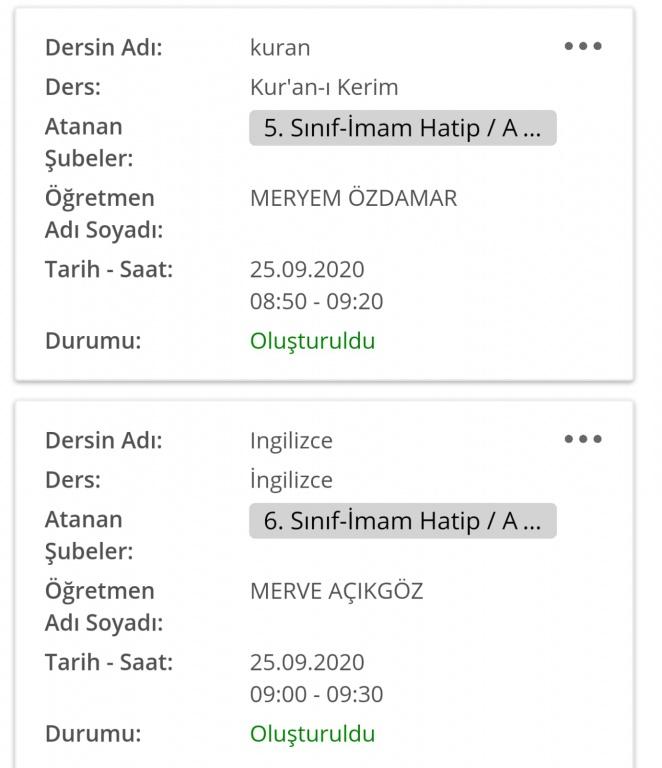Click the course name "İngilizce" beside Ders

coord(291,480)
